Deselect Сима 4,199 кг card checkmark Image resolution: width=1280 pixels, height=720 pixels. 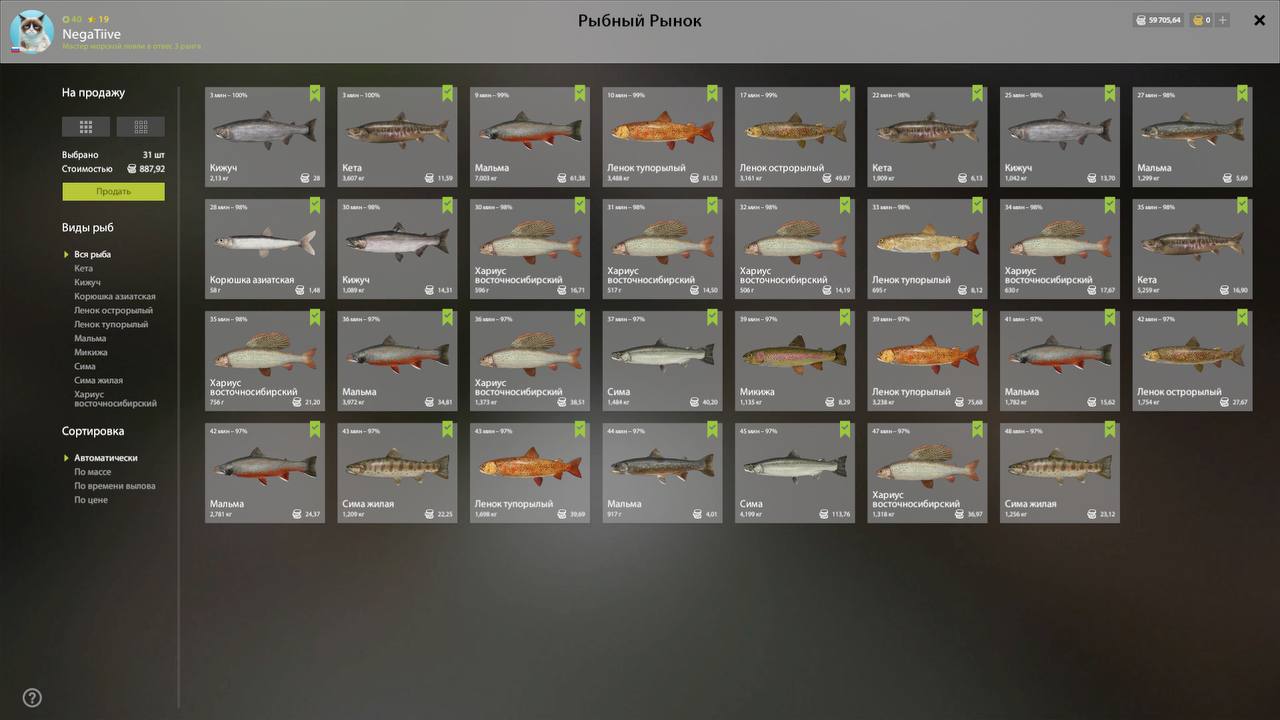click(x=846, y=430)
